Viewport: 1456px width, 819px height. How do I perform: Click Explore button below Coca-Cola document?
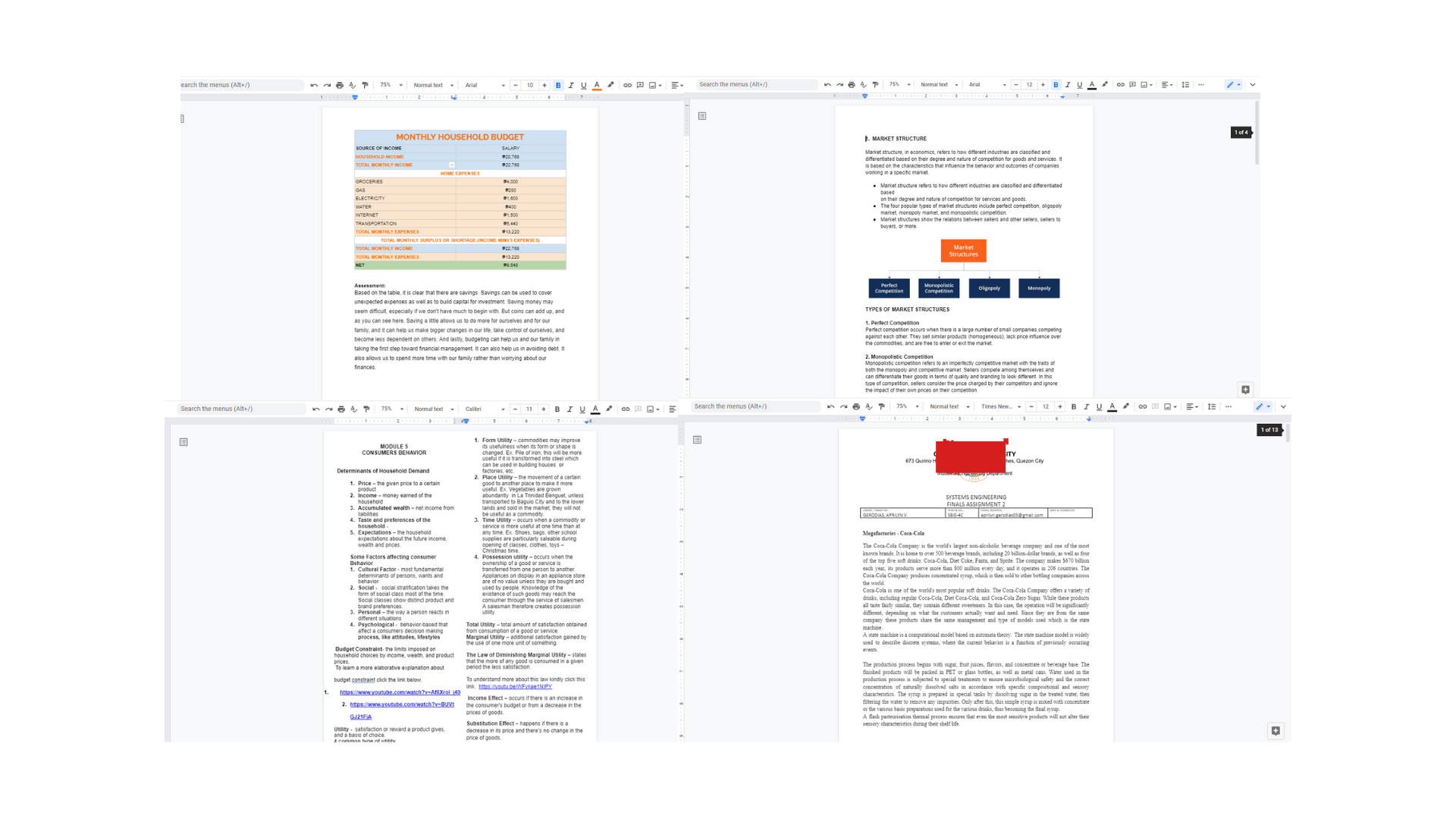point(1276,731)
